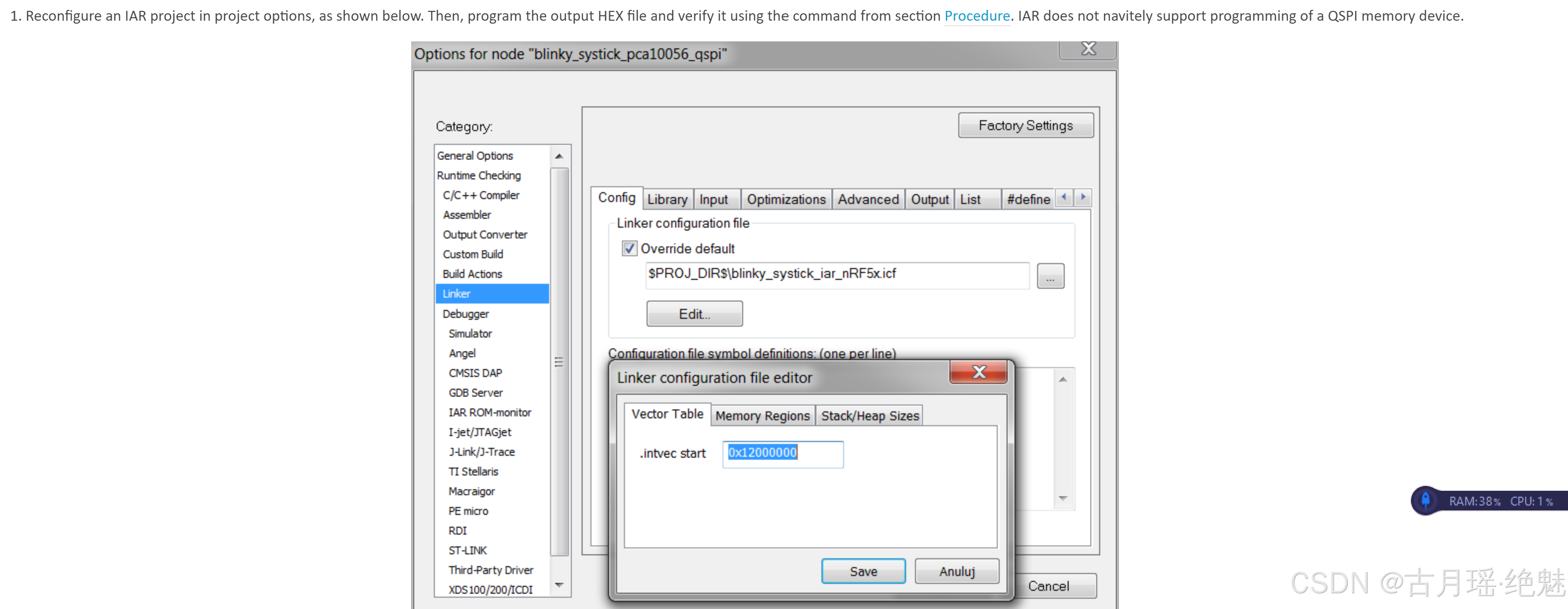
Task: Open the Stack/Heap Sizes tab
Action: pos(869,416)
